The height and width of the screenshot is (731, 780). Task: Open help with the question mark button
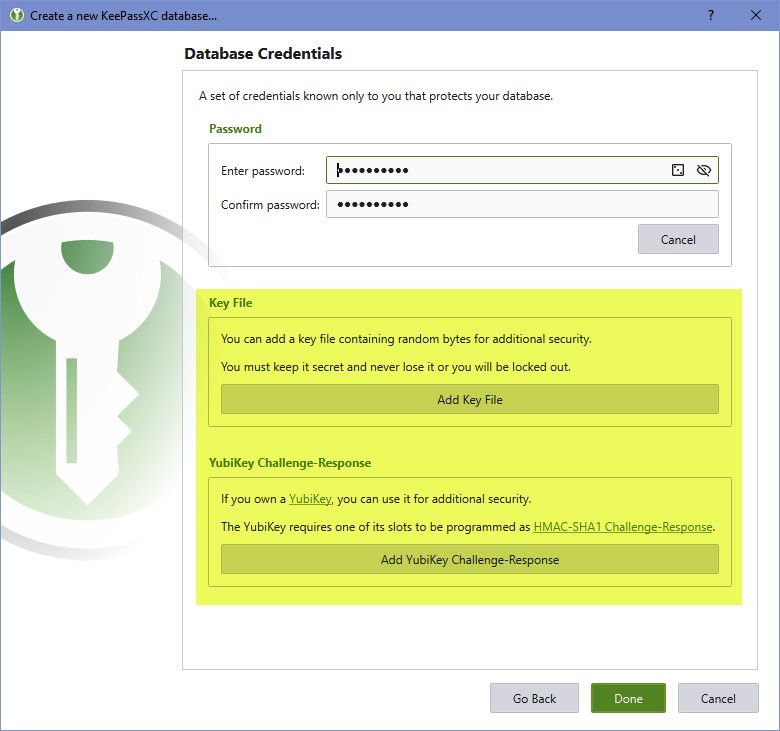click(711, 15)
